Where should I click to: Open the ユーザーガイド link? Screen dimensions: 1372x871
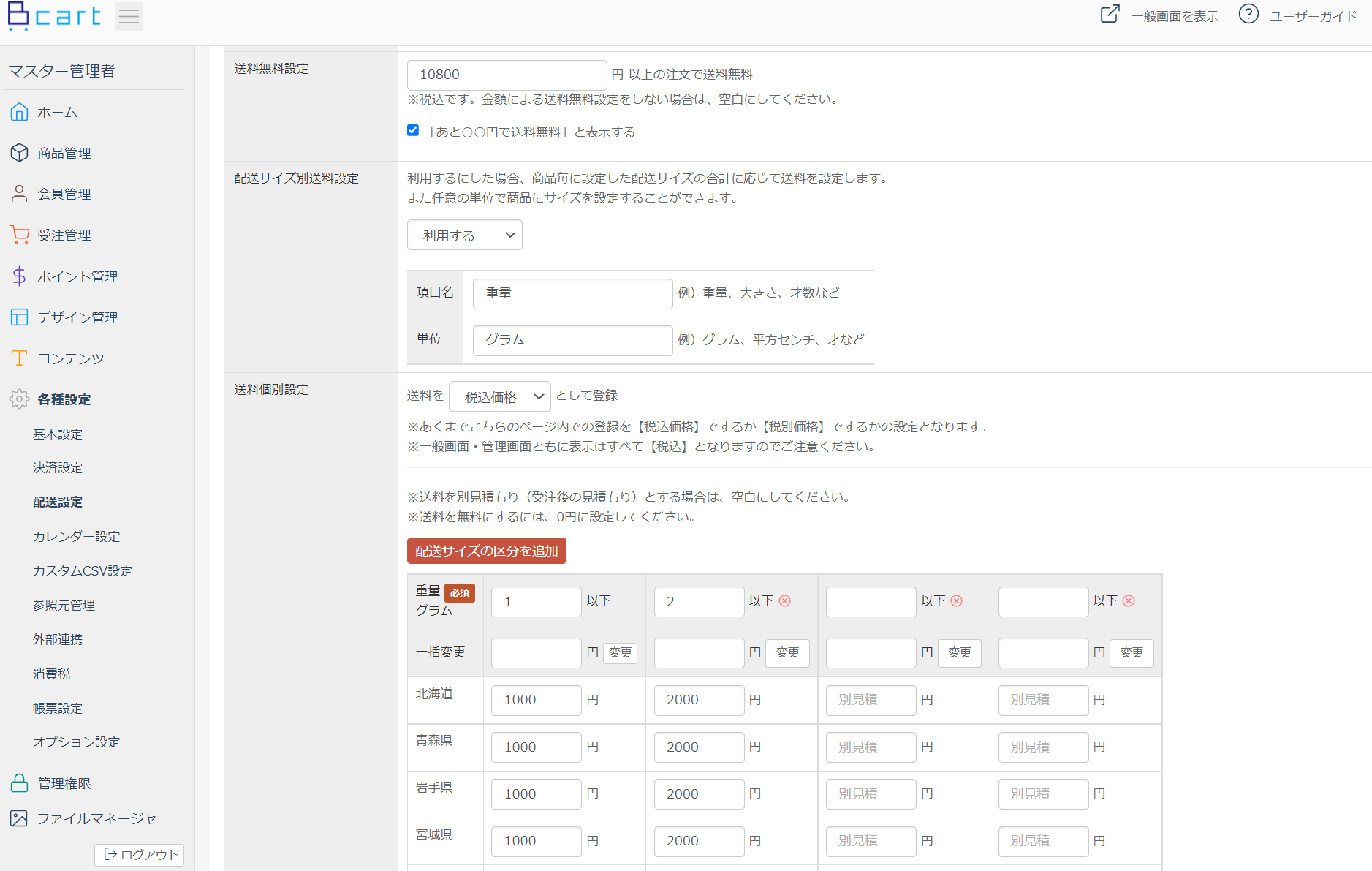(1314, 16)
